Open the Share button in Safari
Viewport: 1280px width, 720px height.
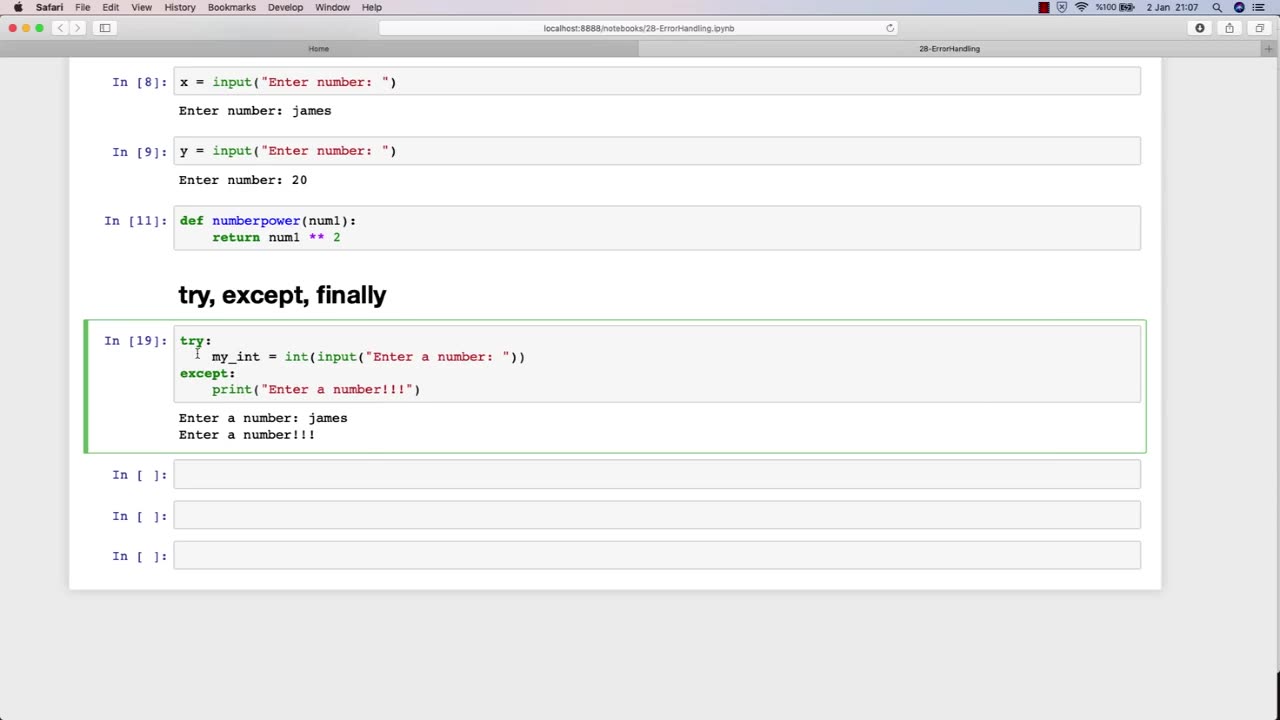coord(1230,28)
